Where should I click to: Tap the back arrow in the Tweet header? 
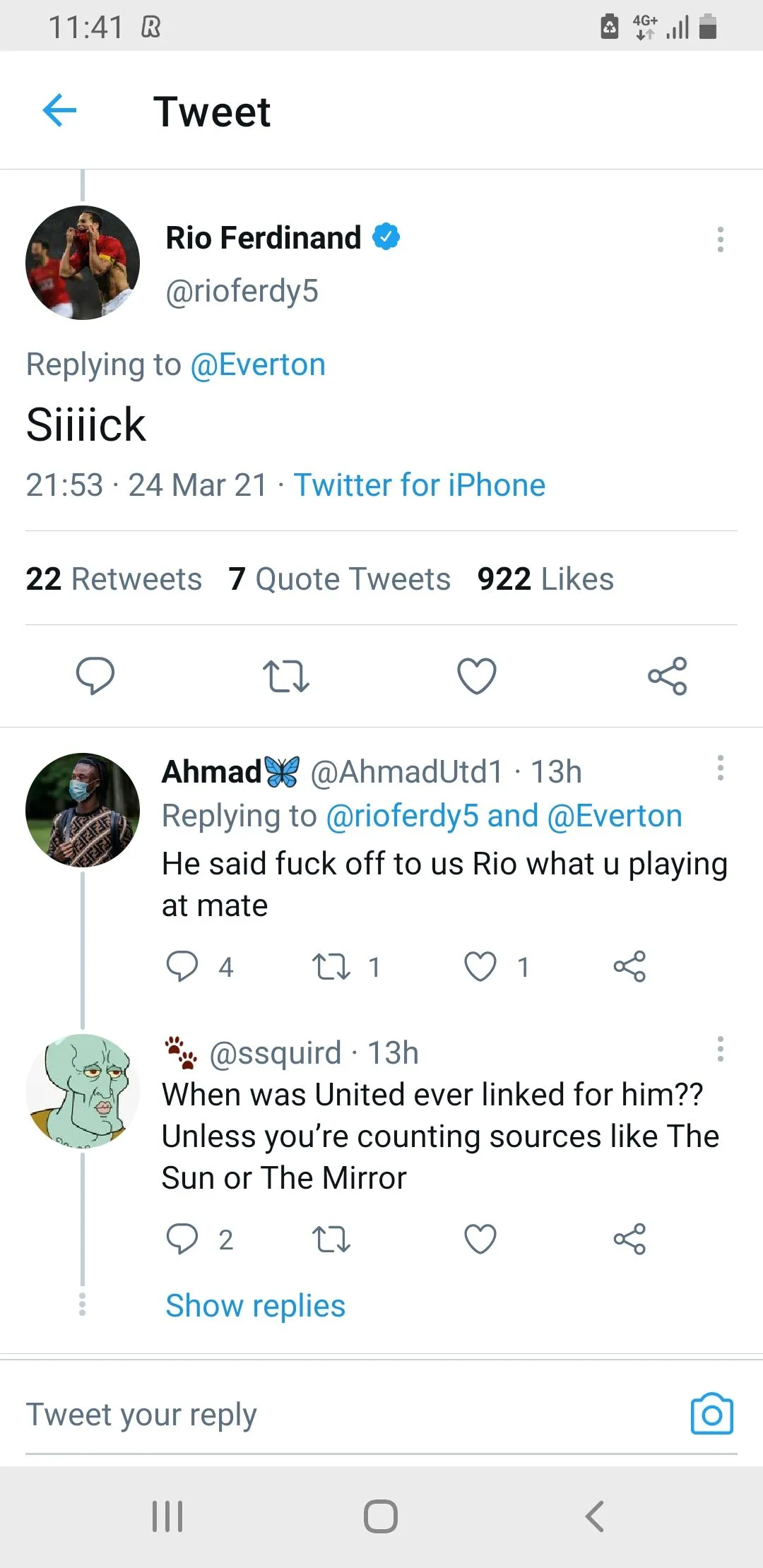tap(59, 111)
